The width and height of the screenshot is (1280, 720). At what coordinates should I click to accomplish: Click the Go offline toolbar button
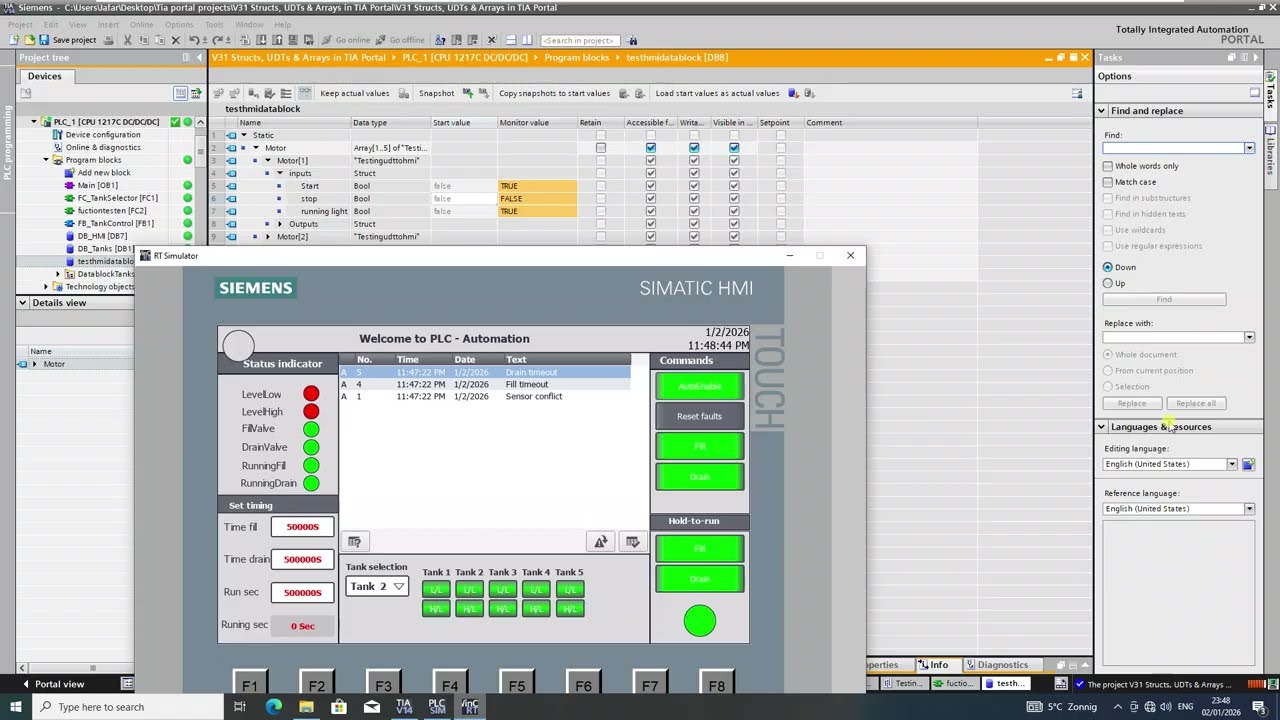click(x=400, y=40)
